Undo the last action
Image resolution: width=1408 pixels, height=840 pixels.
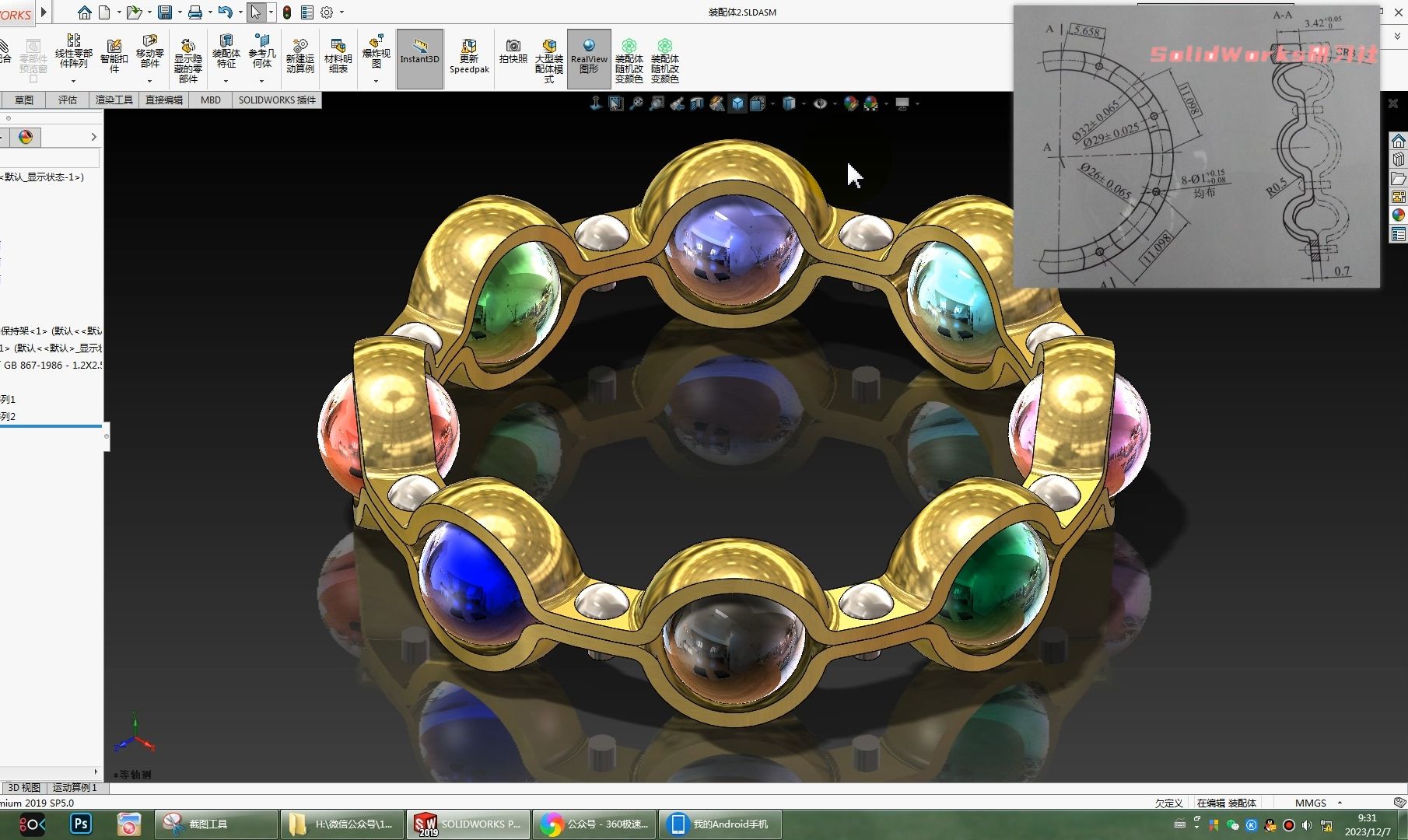(226, 12)
